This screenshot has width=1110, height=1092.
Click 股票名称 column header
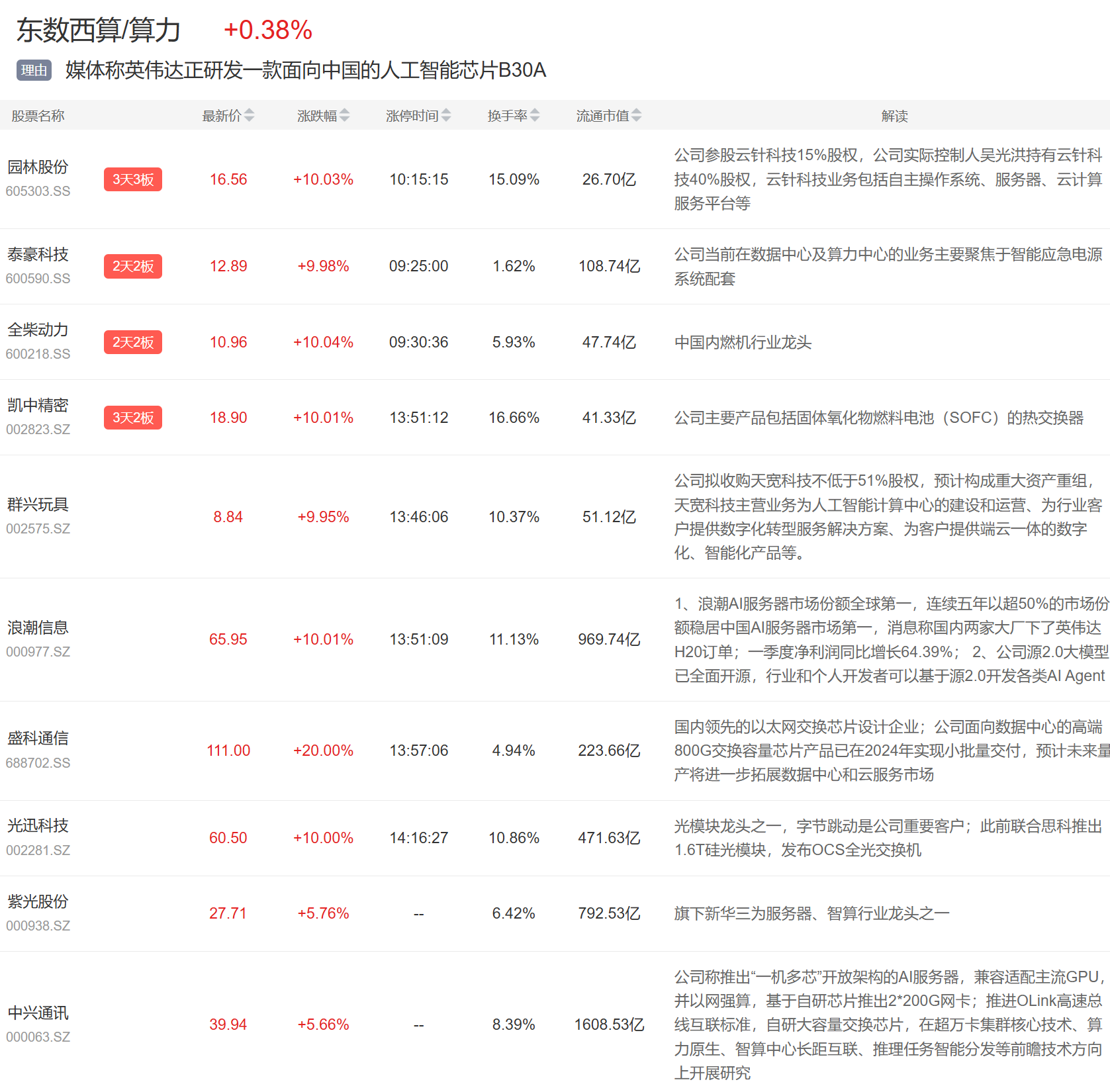pyautogui.click(x=38, y=116)
